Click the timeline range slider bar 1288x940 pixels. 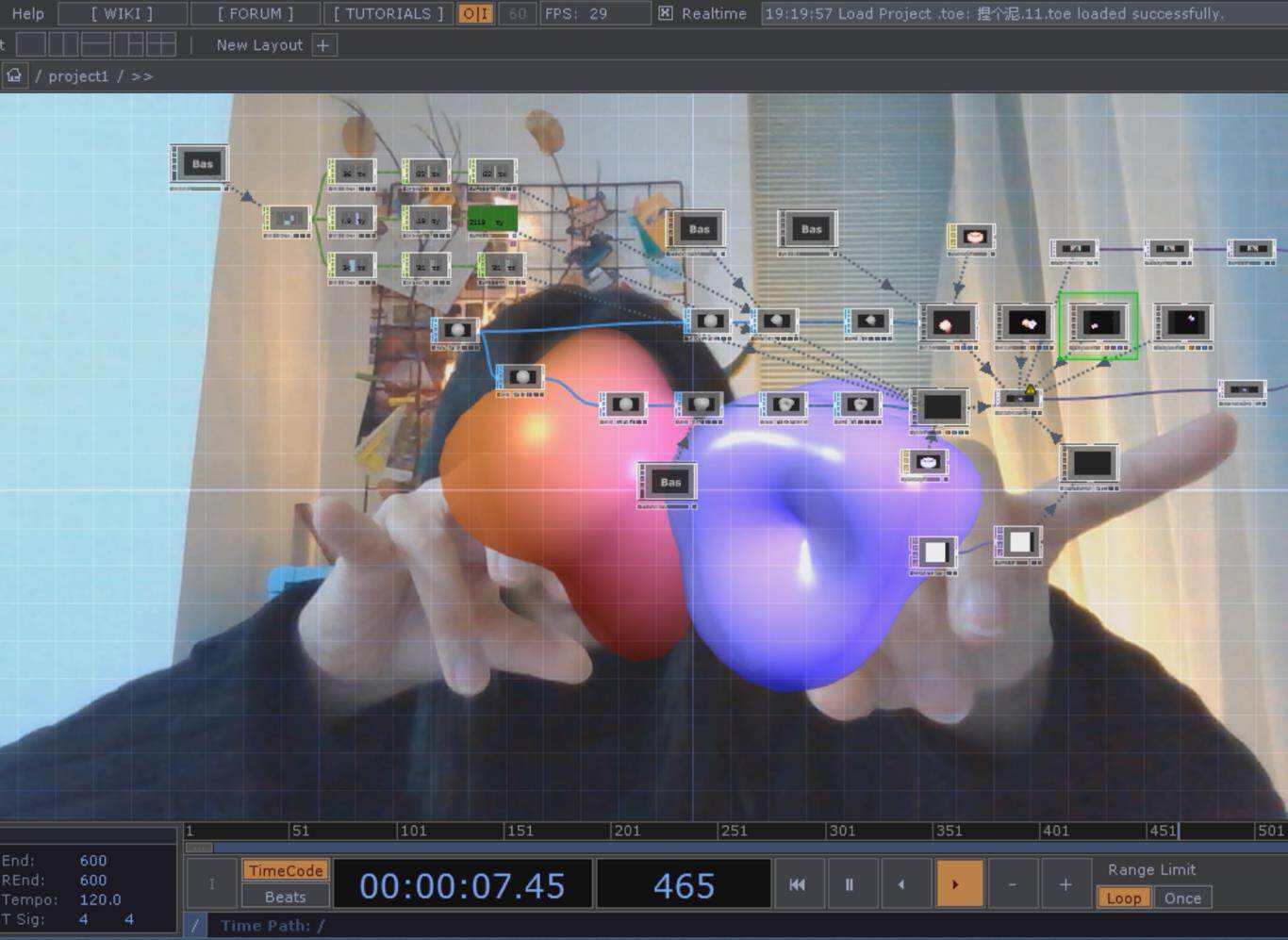(x=735, y=847)
